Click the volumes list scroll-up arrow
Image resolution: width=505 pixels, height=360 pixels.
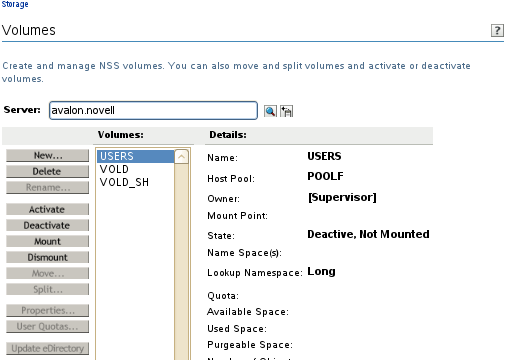click(x=181, y=157)
